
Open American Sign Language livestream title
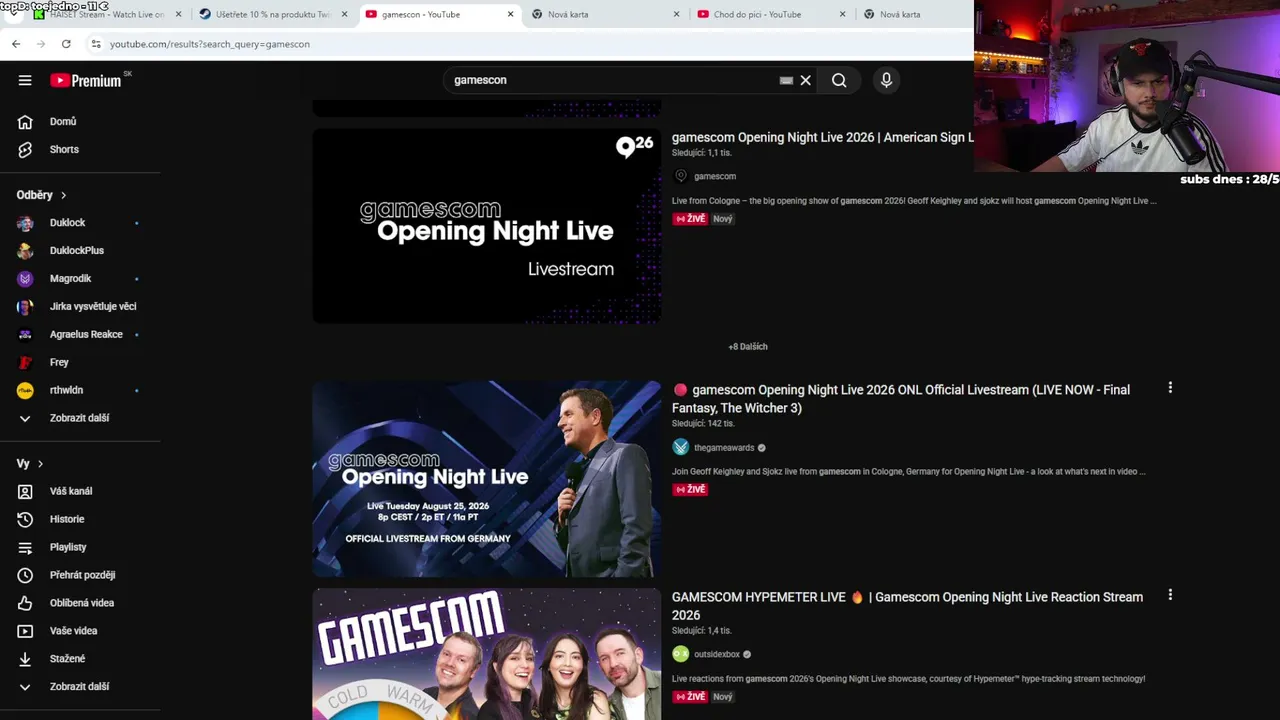(822, 137)
